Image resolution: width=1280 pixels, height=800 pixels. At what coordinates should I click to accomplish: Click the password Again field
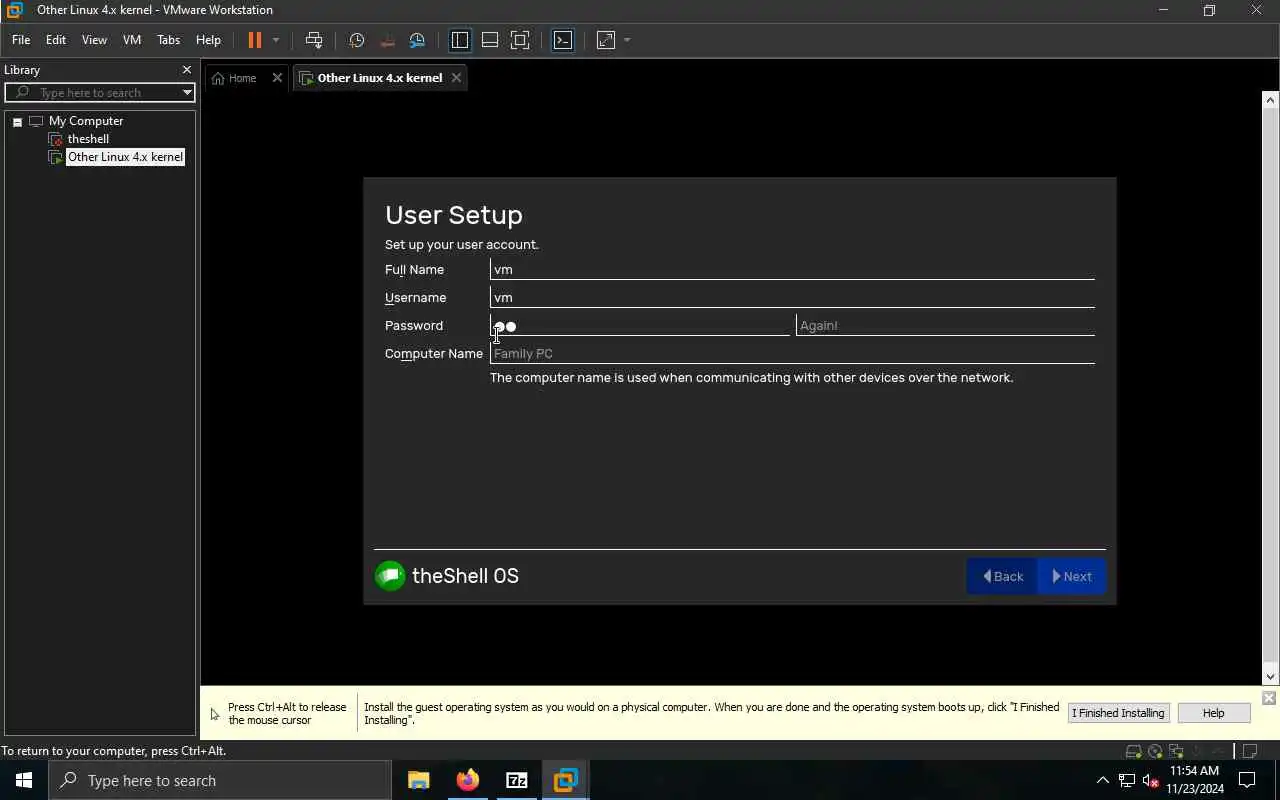[945, 325]
